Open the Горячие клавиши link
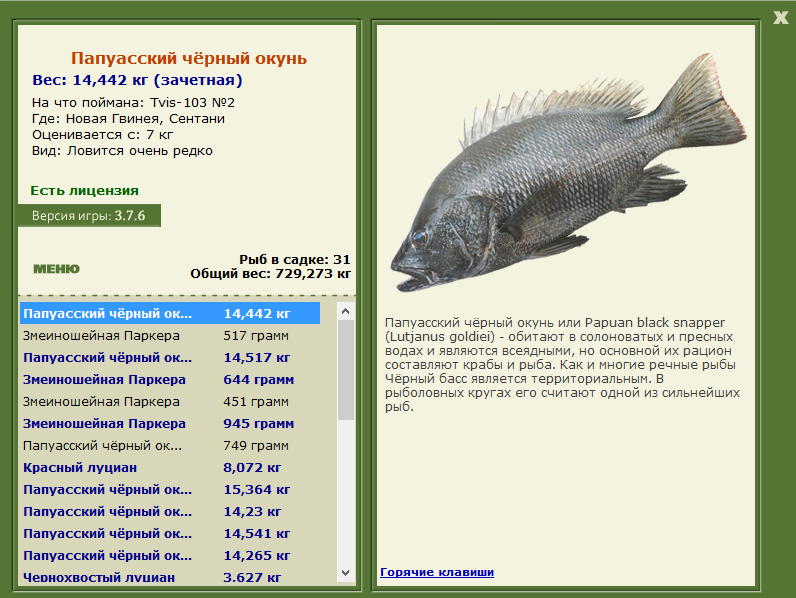The height and width of the screenshot is (598, 796). click(437, 572)
